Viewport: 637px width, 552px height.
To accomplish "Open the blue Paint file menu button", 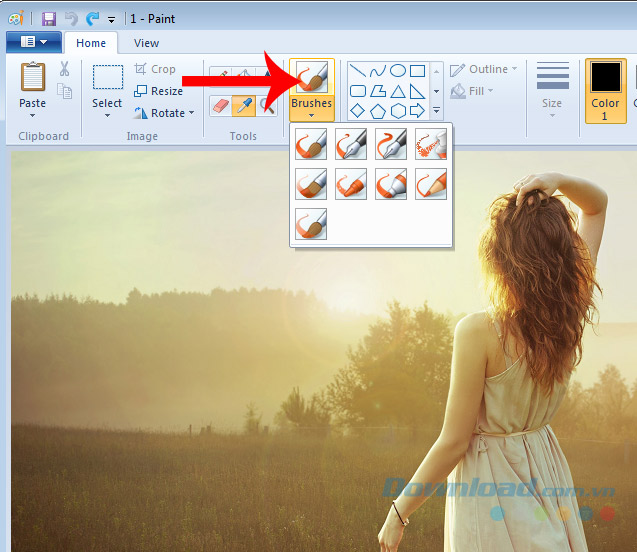I will pos(34,42).
